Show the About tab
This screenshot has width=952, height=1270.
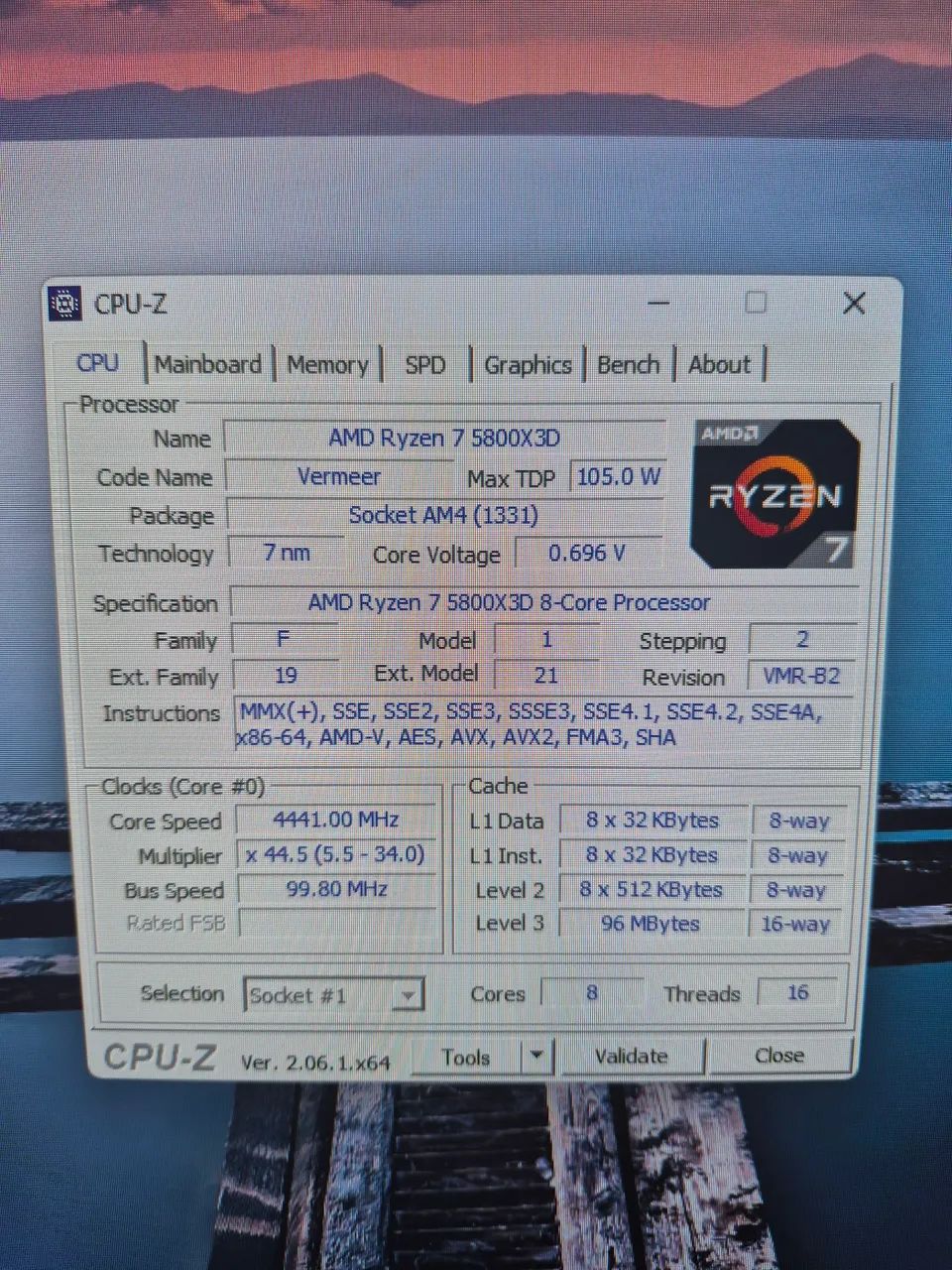[719, 365]
